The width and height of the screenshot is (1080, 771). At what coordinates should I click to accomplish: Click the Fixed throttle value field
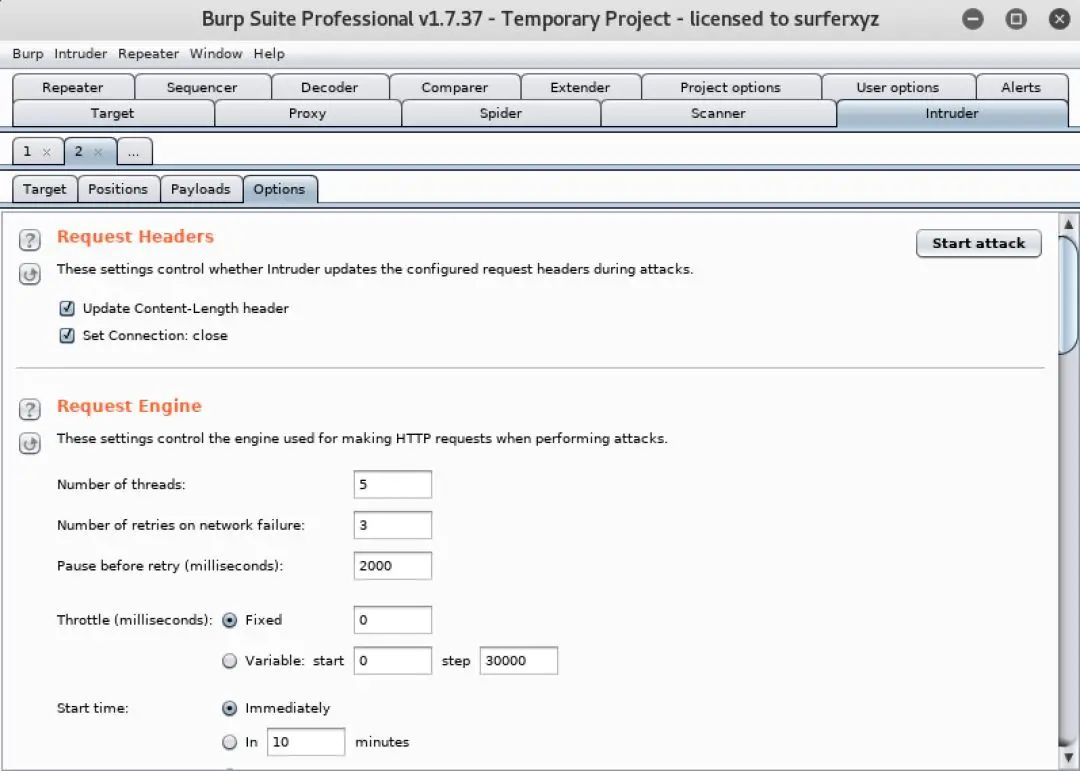tap(393, 620)
